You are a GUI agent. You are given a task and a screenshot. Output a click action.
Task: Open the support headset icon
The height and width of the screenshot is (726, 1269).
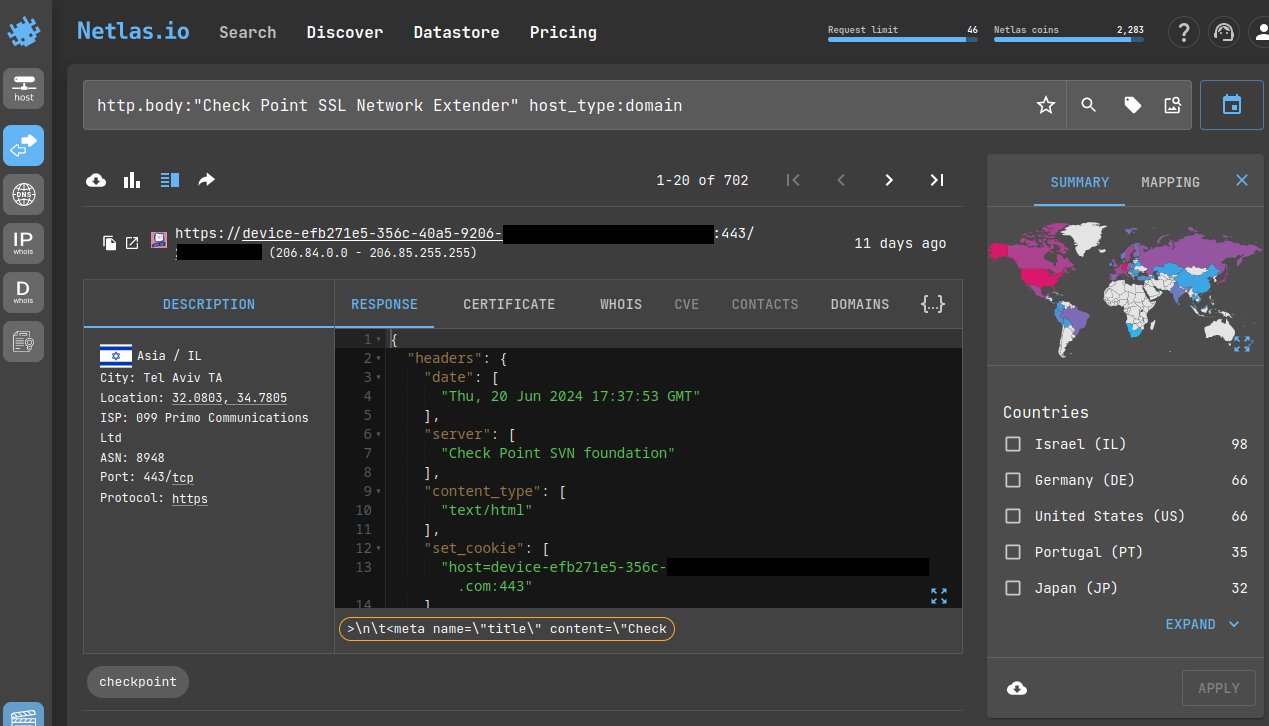[x=1223, y=33]
